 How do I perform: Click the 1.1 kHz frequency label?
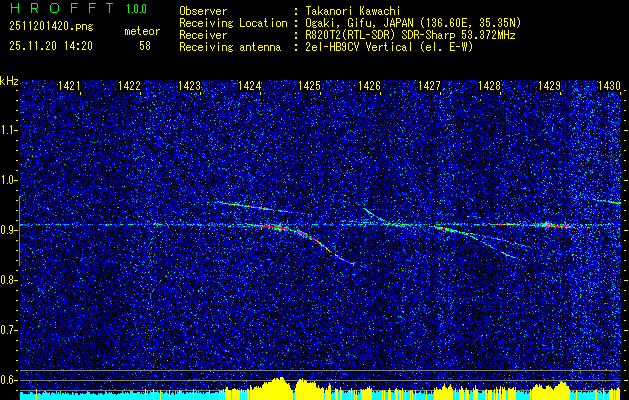pyautogui.click(x=9, y=130)
